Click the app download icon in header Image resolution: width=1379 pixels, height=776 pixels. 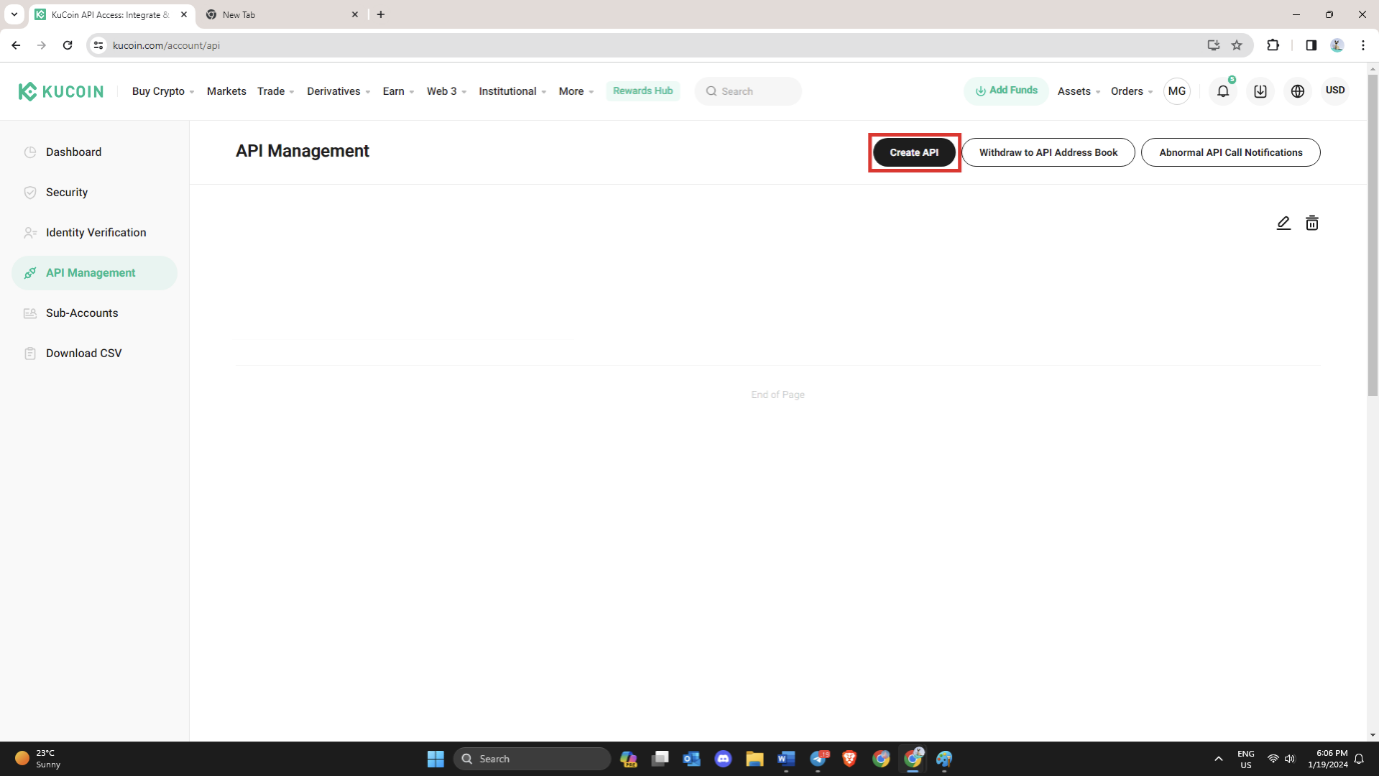1260,91
